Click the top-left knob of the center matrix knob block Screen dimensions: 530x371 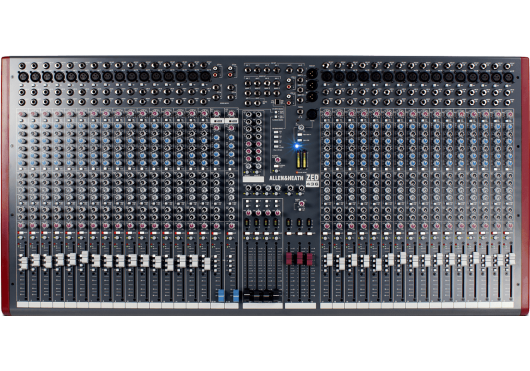(248, 115)
